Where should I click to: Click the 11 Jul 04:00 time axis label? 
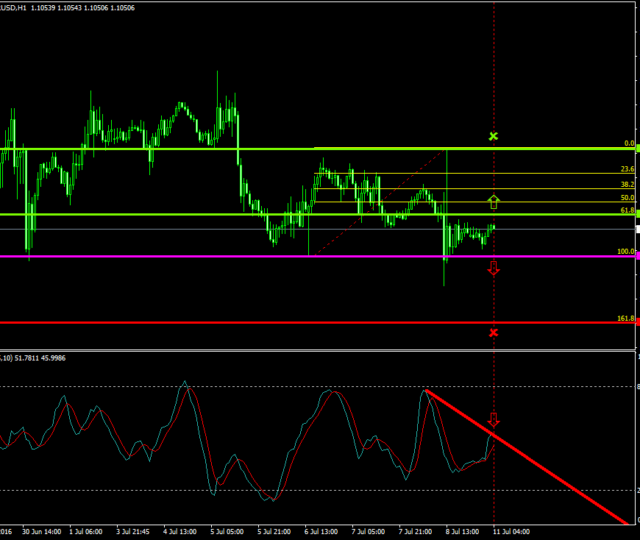point(510,532)
